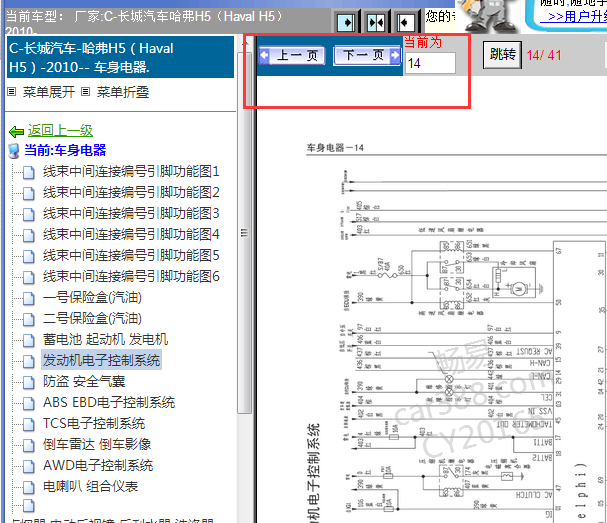Click the 车身电器—14 diagram heading
Screen dimensions: 607x523
pyautogui.click(x=335, y=148)
